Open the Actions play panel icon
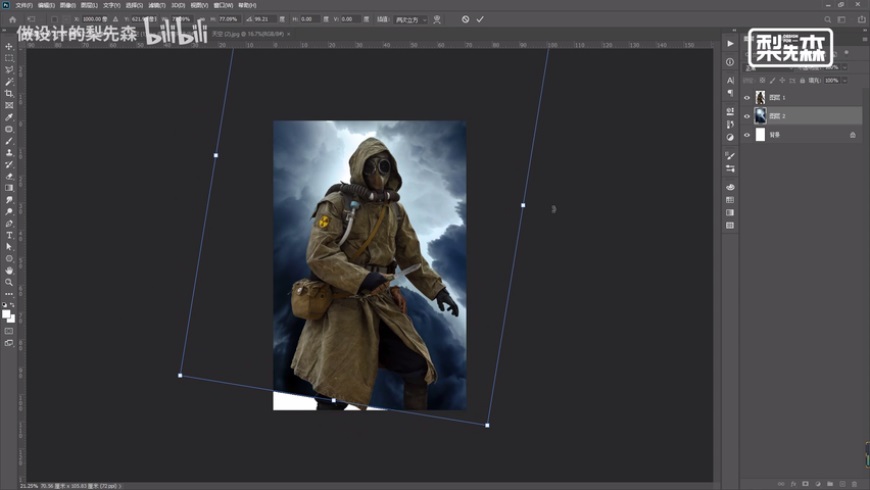This screenshot has height=490, width=870. tap(730, 44)
